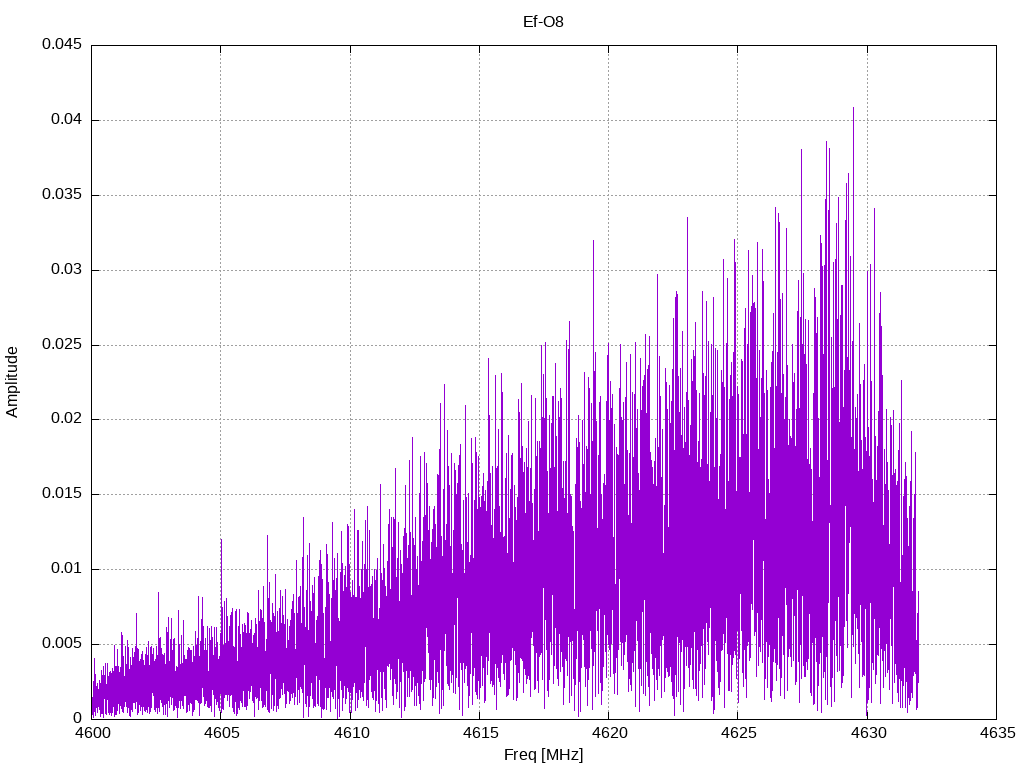
Task: Select the 'Freq [MHz]' x-axis label
Action: click(x=543, y=755)
